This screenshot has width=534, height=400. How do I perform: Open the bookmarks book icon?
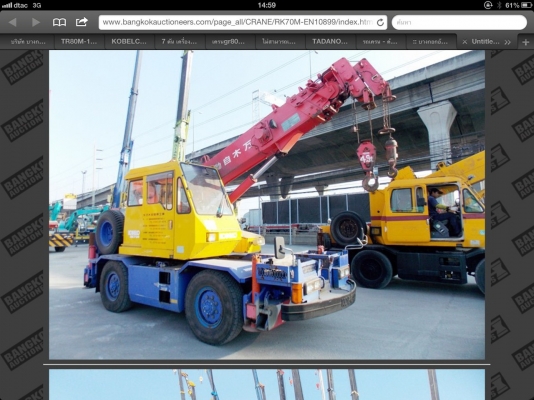pyautogui.click(x=59, y=22)
